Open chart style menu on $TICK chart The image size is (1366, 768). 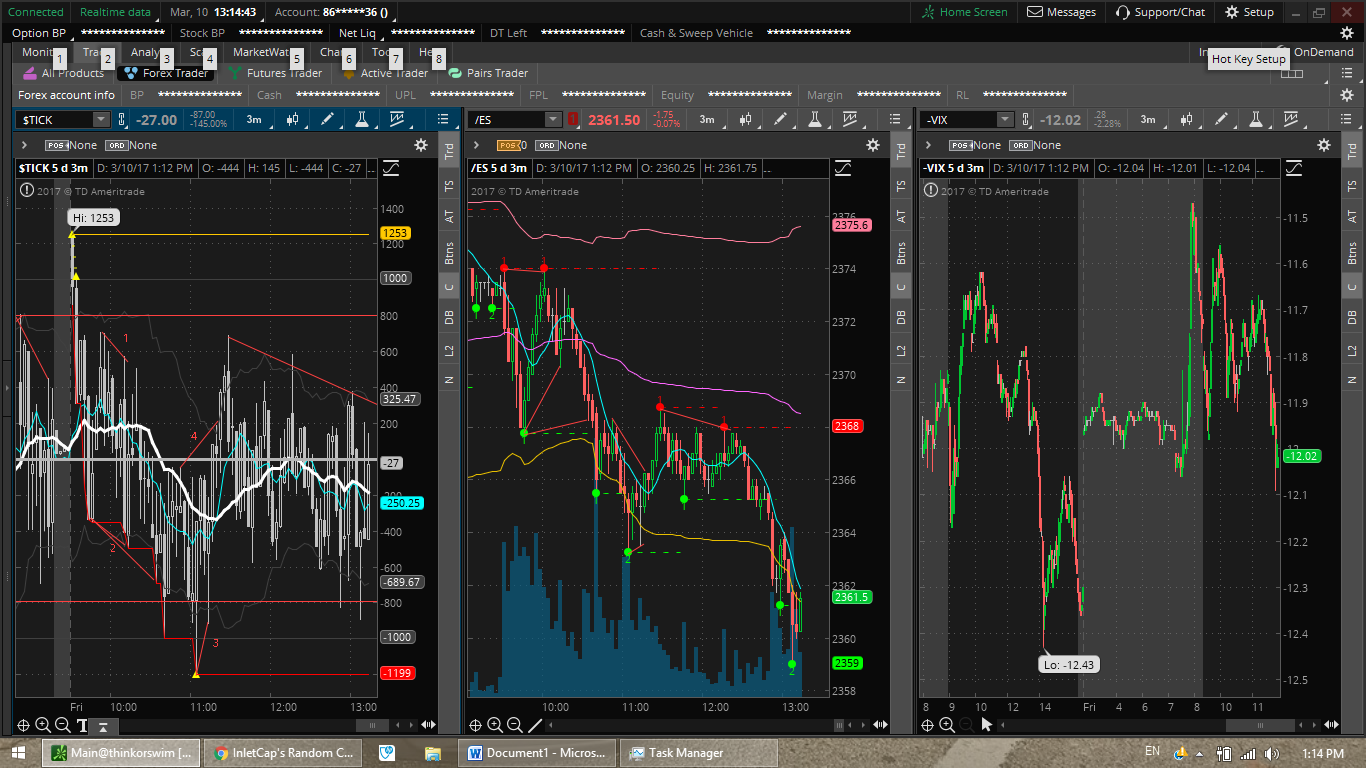(x=293, y=119)
